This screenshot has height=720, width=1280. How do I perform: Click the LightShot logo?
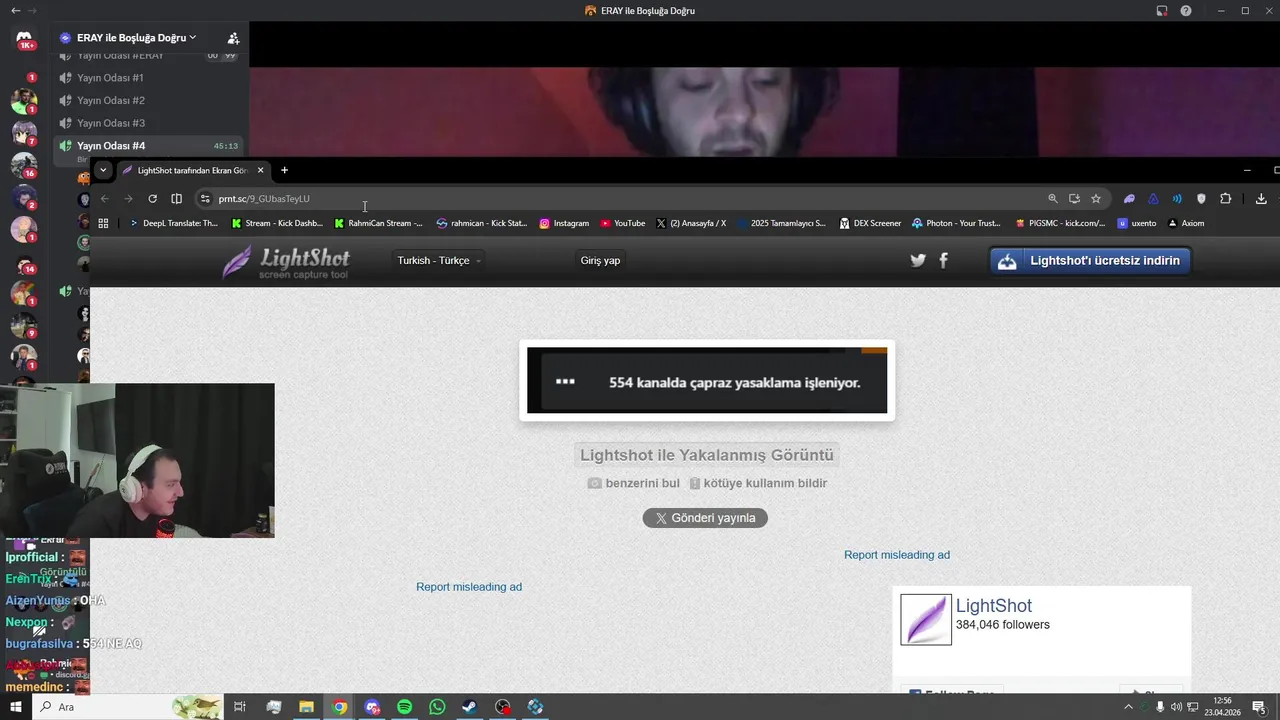tap(286, 261)
